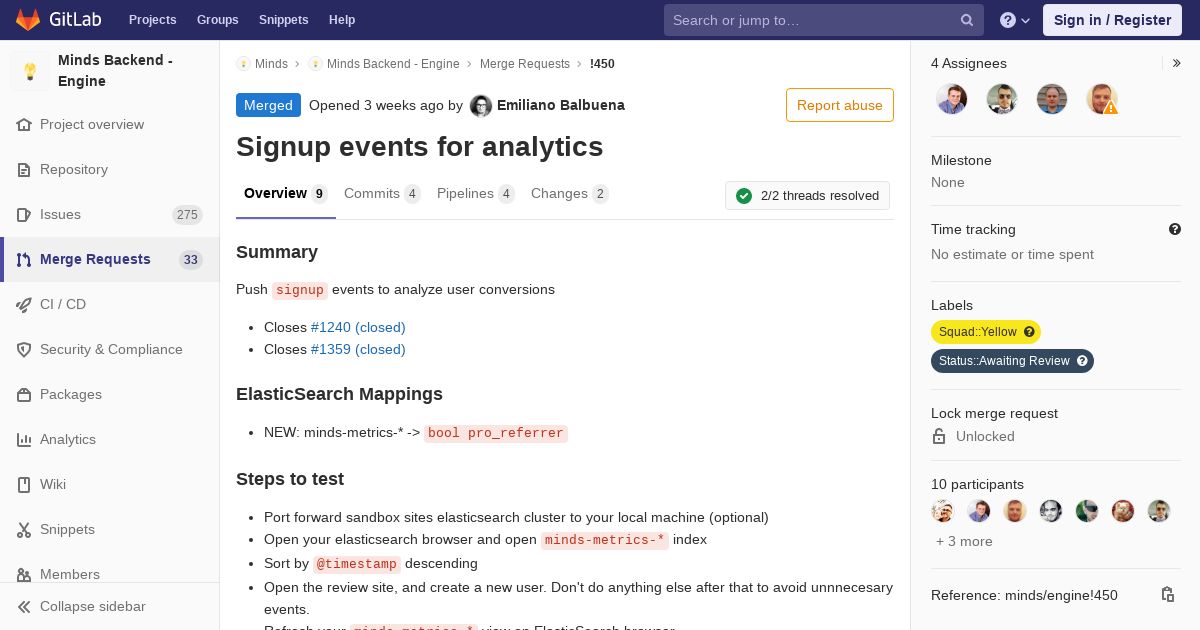Click the GitLab fox logo
The width and height of the screenshot is (1200, 630).
(28, 20)
